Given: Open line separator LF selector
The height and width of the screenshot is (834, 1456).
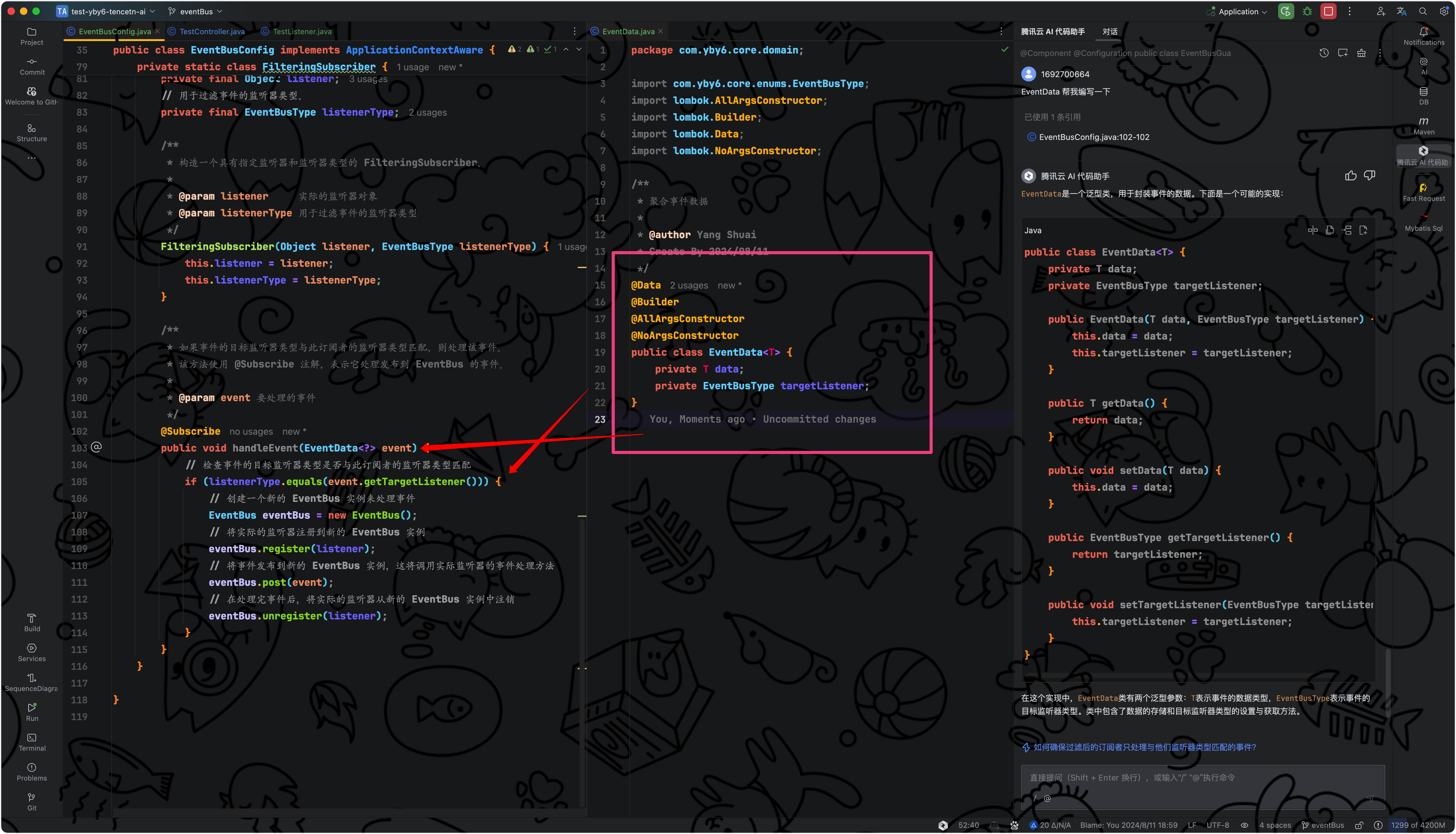Looking at the screenshot, I should click(x=1191, y=825).
